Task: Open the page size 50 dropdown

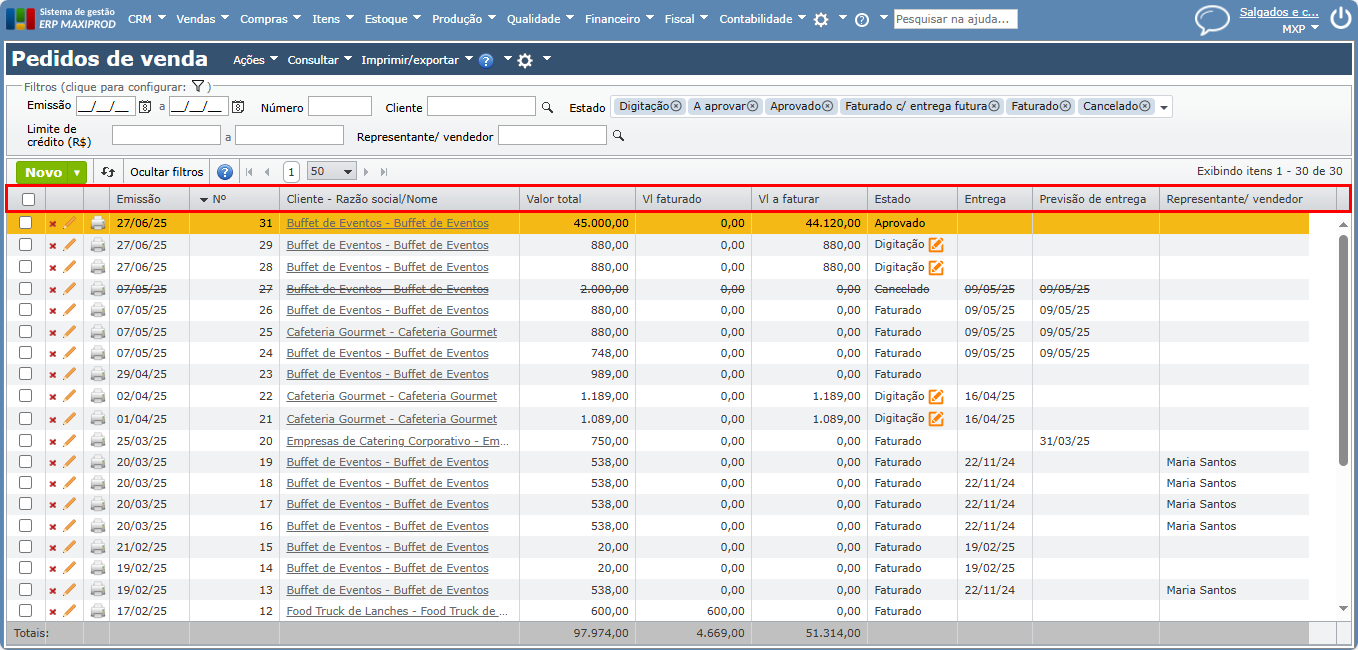Action: tap(332, 172)
